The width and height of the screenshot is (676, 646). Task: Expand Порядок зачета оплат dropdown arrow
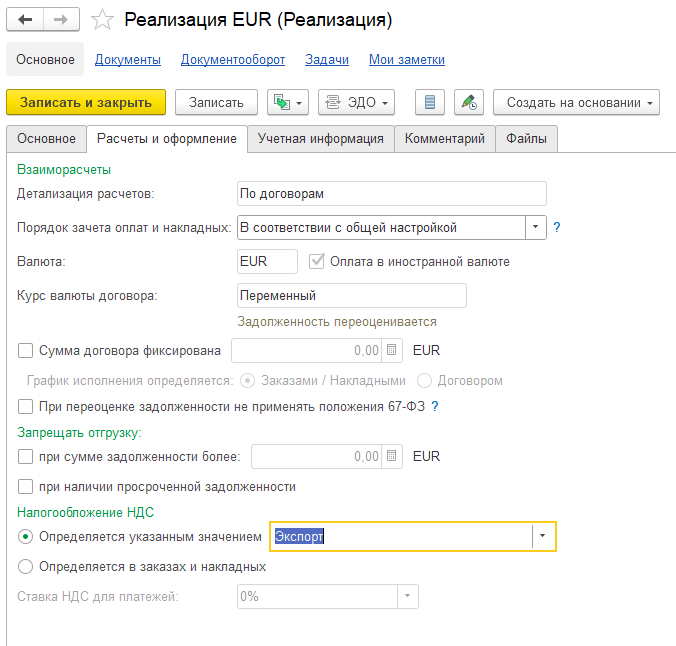pos(535,227)
